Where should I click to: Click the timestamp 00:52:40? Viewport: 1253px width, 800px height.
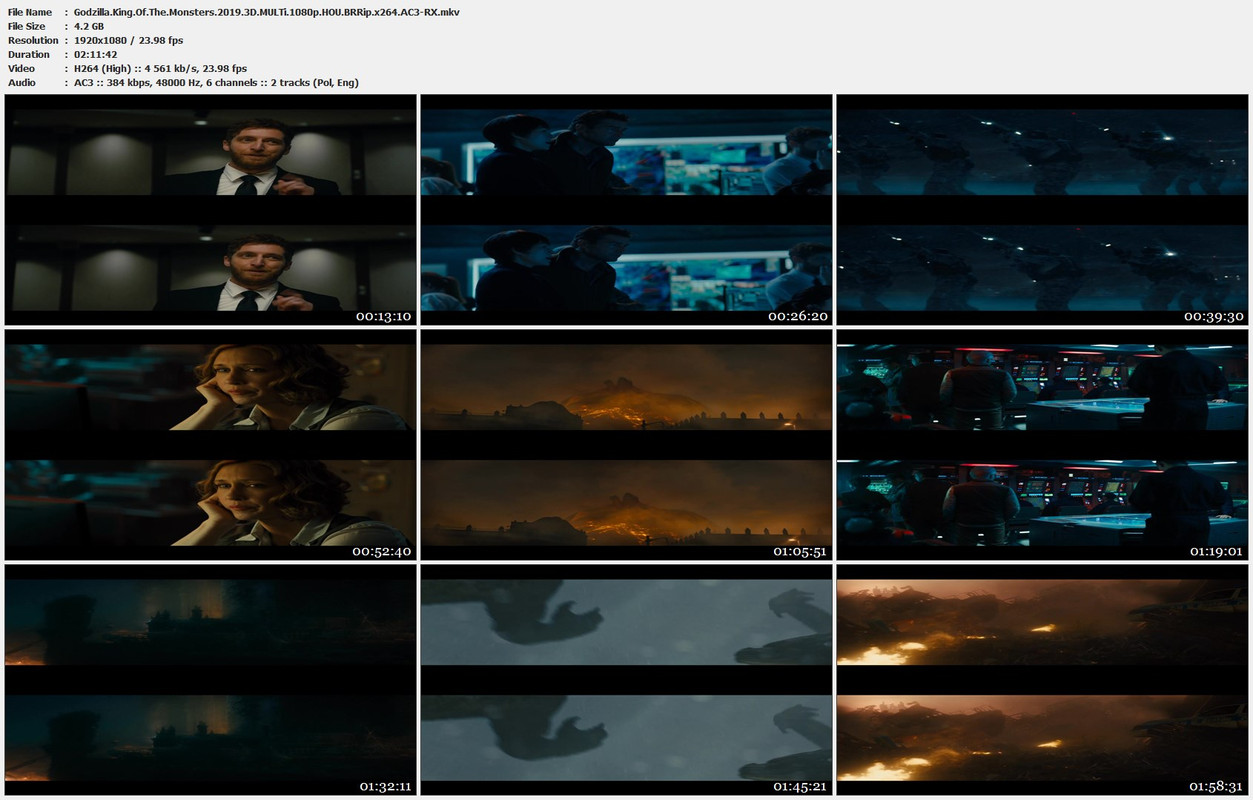pos(383,551)
